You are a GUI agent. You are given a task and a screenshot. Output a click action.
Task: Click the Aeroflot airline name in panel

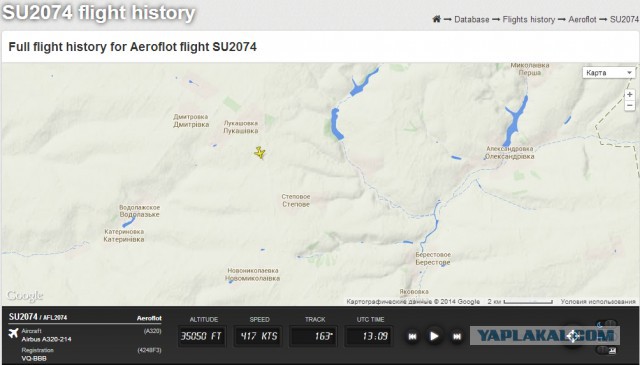tap(149, 318)
